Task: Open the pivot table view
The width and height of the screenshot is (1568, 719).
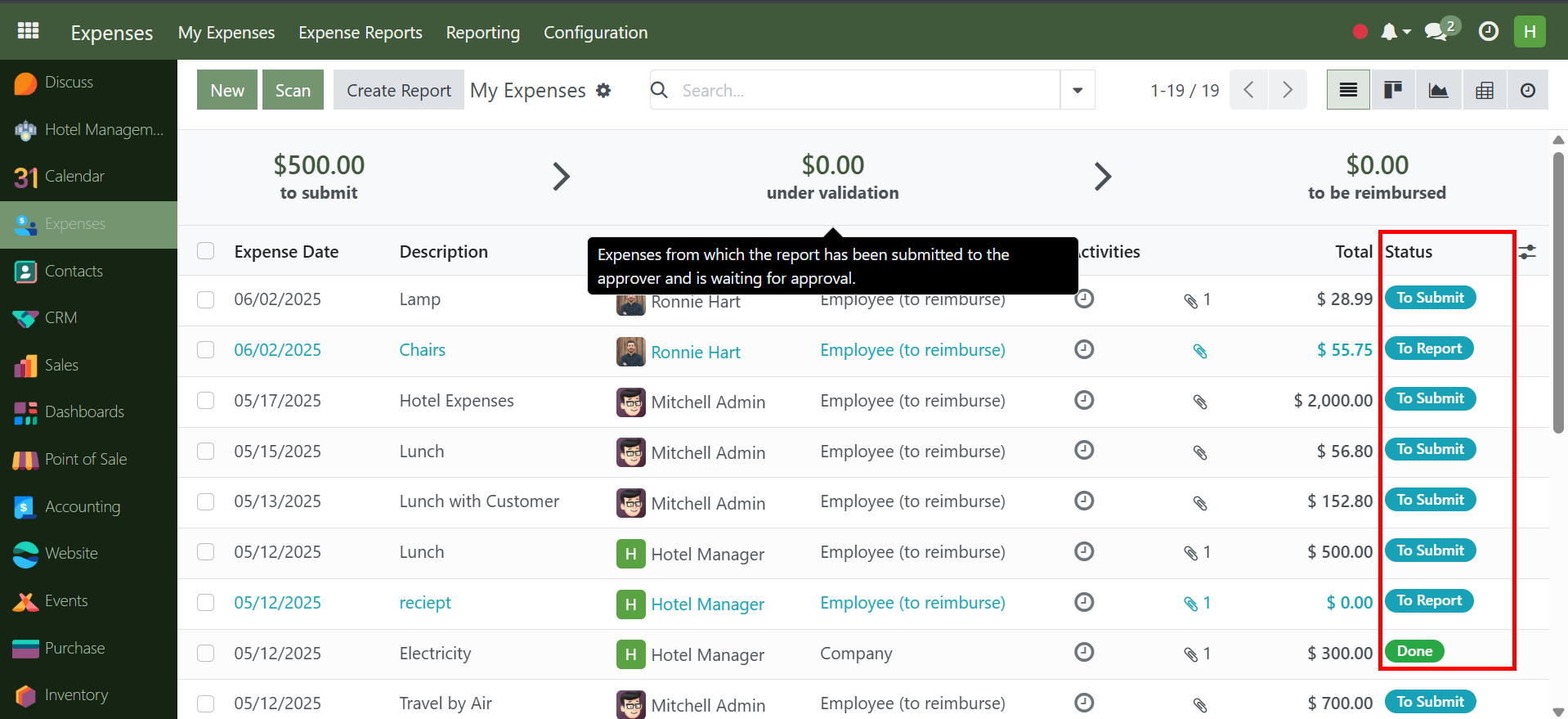Action: point(1484,90)
